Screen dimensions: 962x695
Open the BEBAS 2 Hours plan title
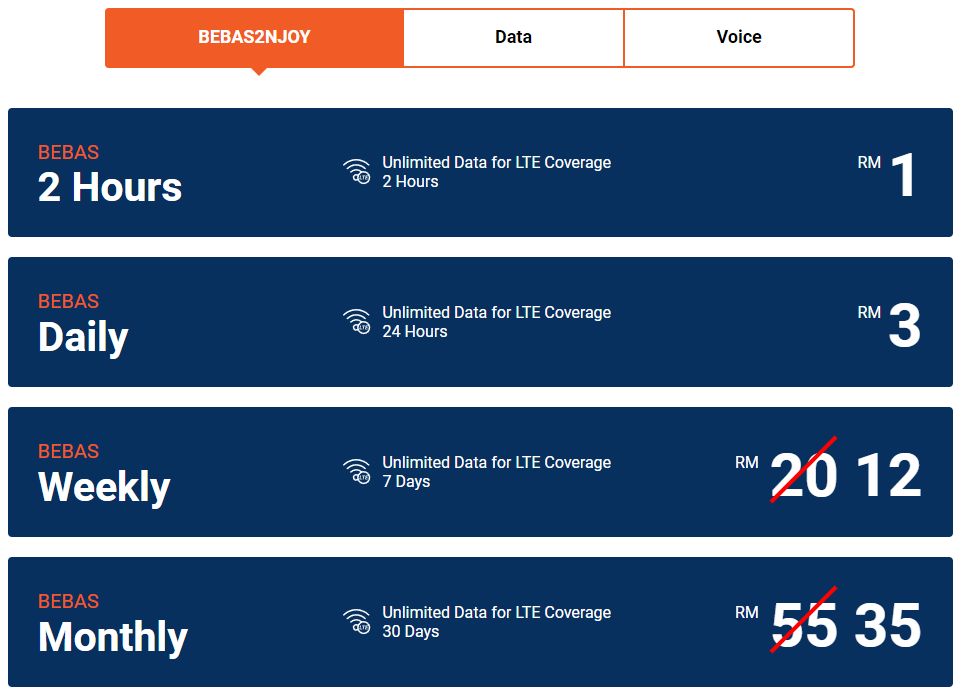pyautogui.click(x=110, y=174)
